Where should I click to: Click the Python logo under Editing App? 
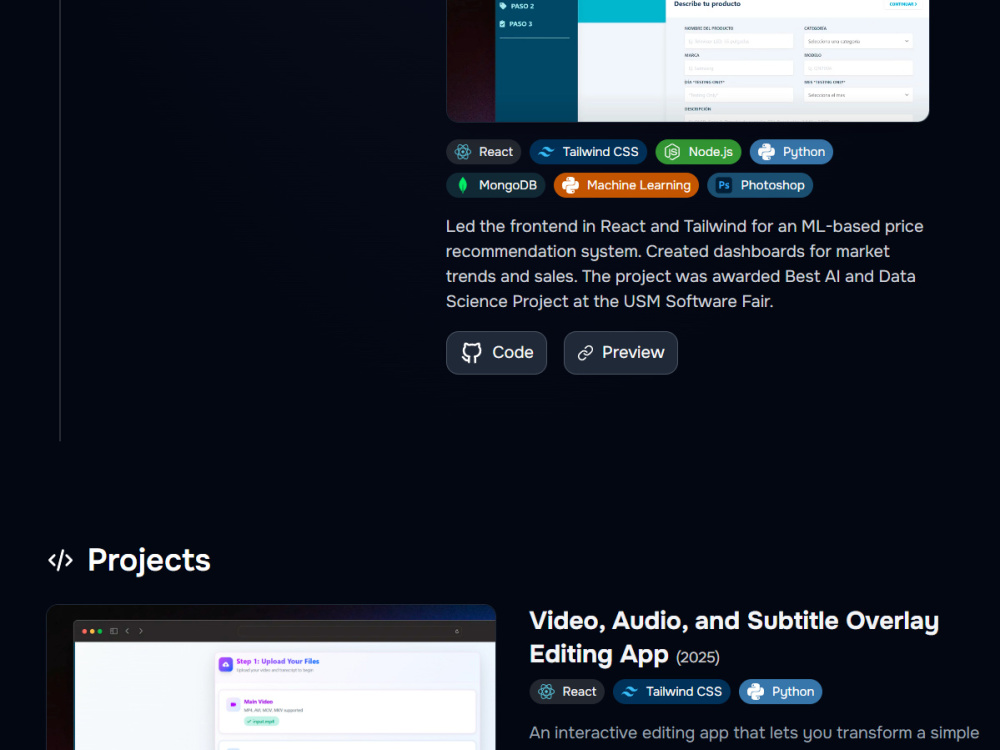[x=756, y=691]
